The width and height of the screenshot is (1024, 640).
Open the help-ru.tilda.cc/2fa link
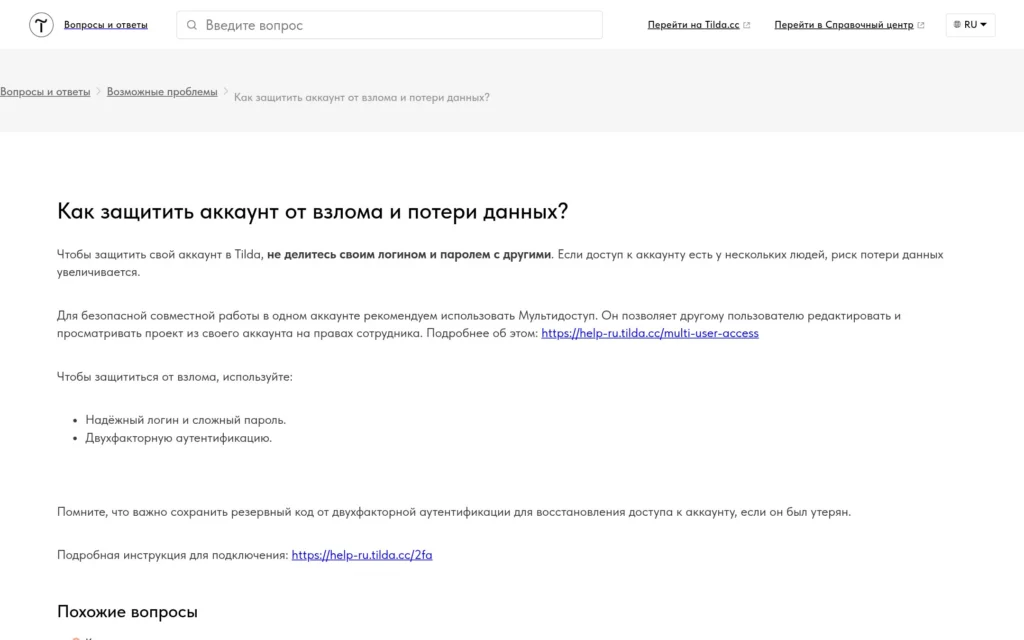pos(362,555)
